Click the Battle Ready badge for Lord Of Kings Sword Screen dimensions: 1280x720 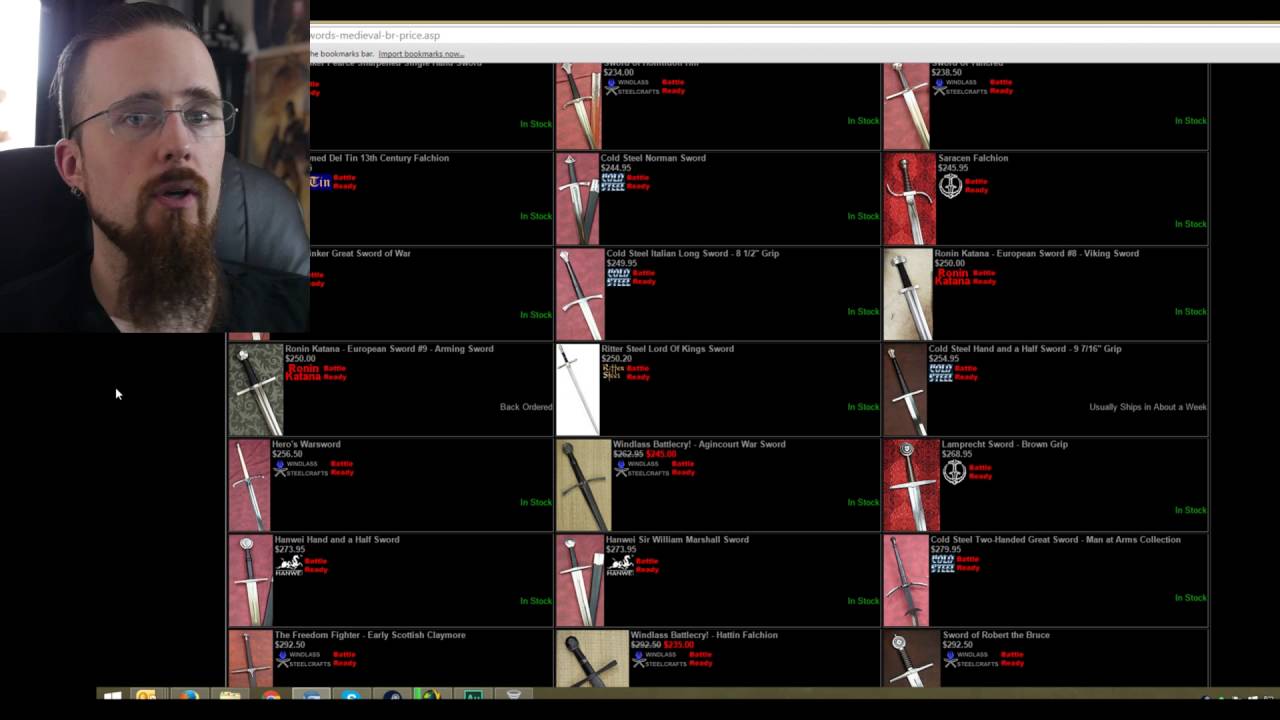pos(638,373)
